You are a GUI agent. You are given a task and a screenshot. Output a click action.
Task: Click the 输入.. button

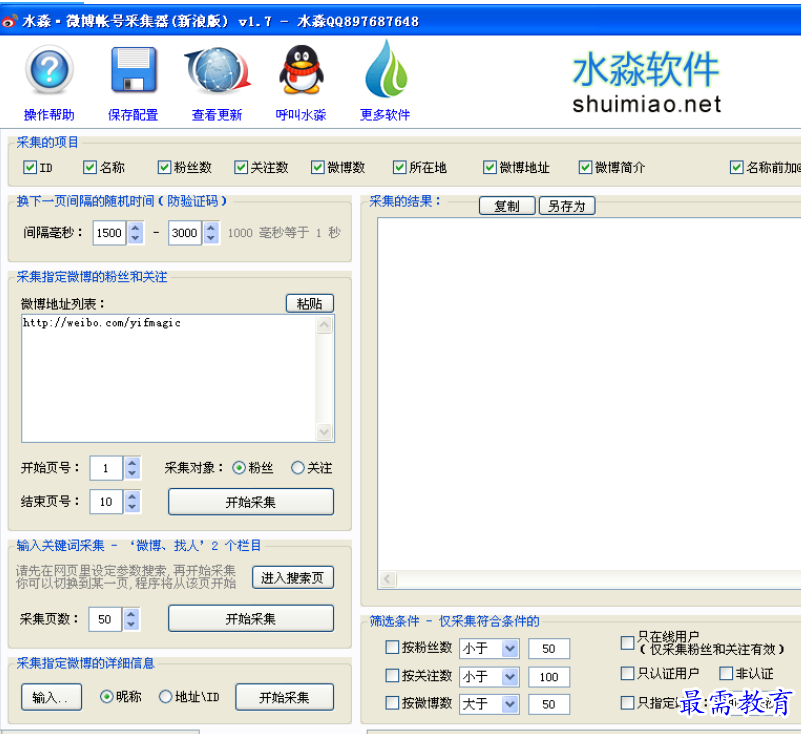tap(51, 697)
